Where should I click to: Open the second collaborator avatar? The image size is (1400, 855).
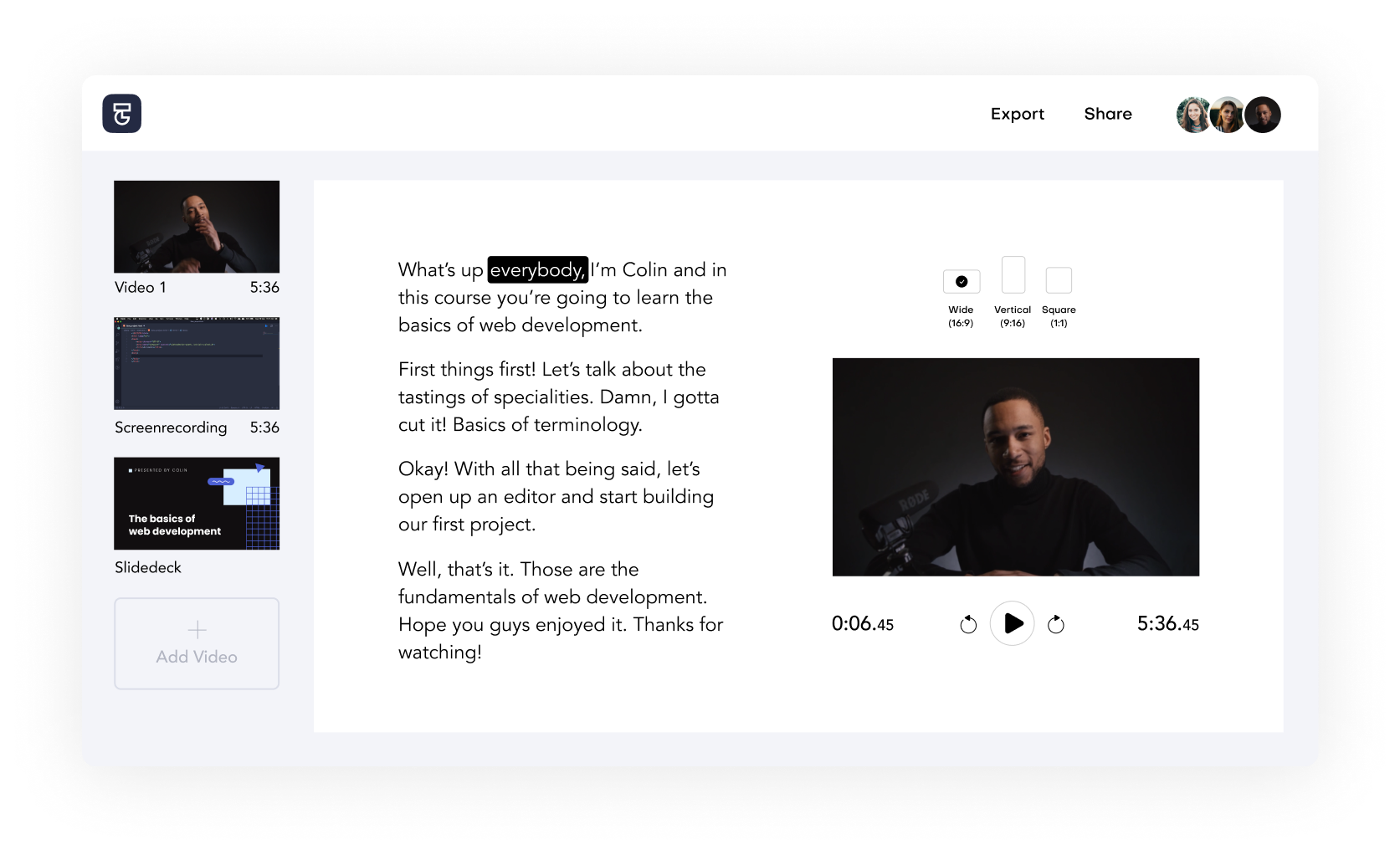pos(1228,115)
